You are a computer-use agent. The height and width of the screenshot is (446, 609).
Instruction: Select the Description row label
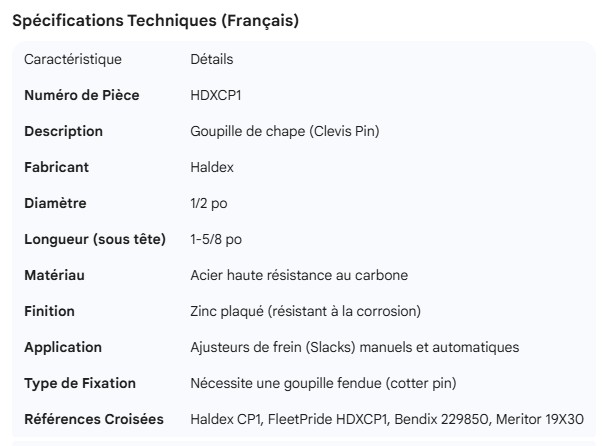pos(63,131)
